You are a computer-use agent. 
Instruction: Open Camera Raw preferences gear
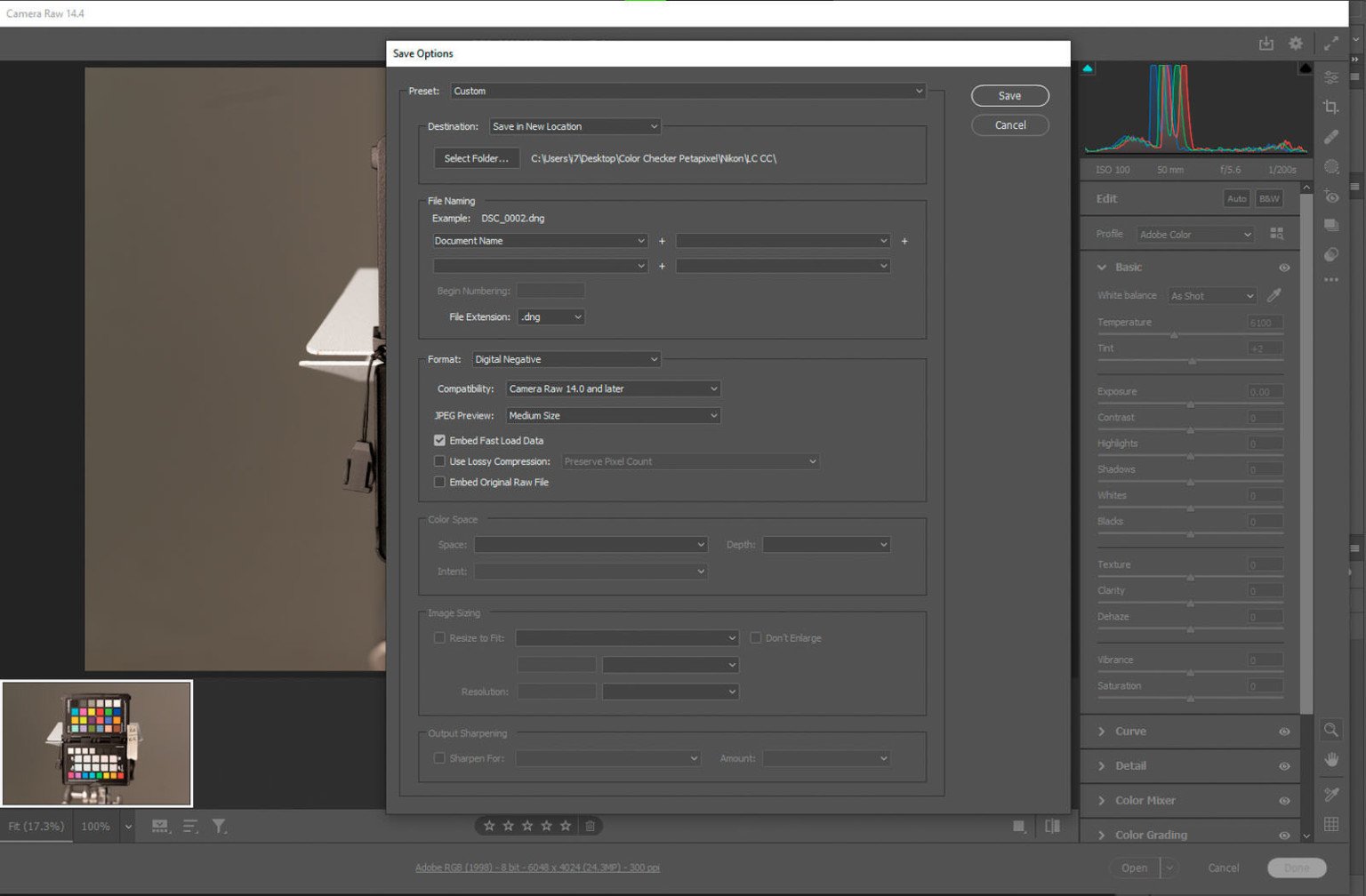[x=1296, y=42]
